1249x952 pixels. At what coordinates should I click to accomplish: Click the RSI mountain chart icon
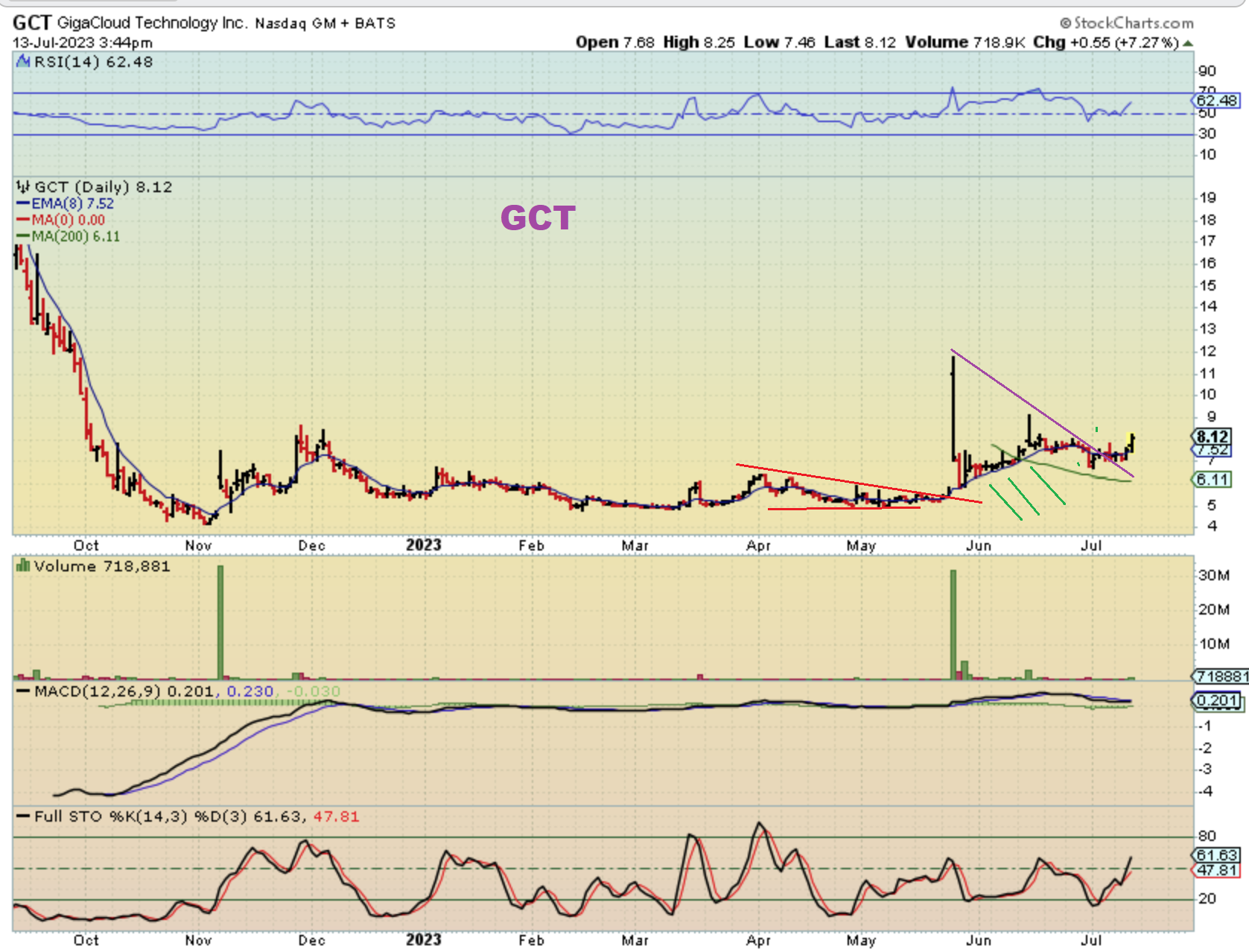[x=23, y=62]
